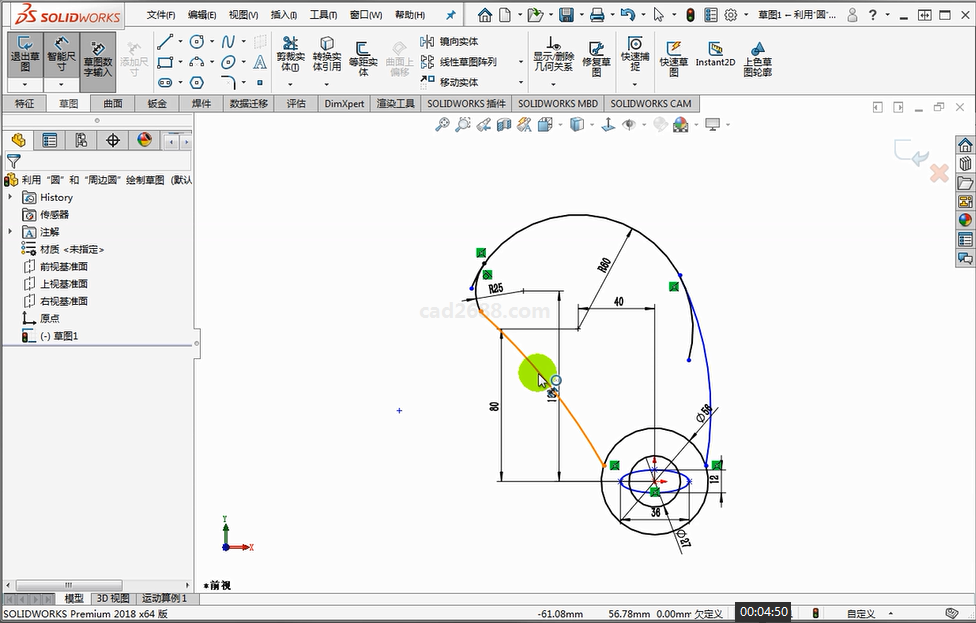Open the 工具(T) menu
The height and width of the screenshot is (623, 976).
pyautogui.click(x=323, y=15)
